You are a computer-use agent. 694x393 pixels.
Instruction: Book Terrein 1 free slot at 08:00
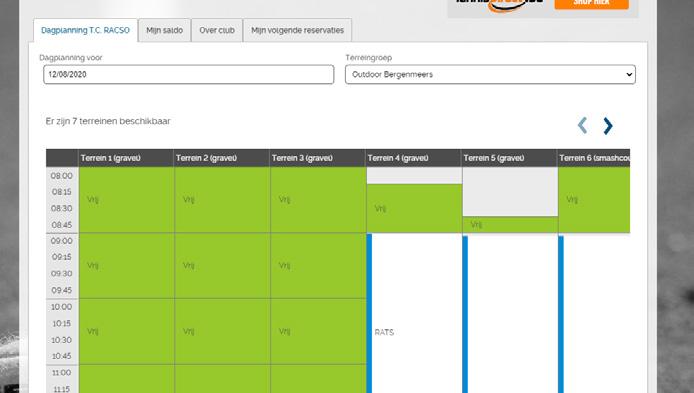pyautogui.click(x=126, y=200)
